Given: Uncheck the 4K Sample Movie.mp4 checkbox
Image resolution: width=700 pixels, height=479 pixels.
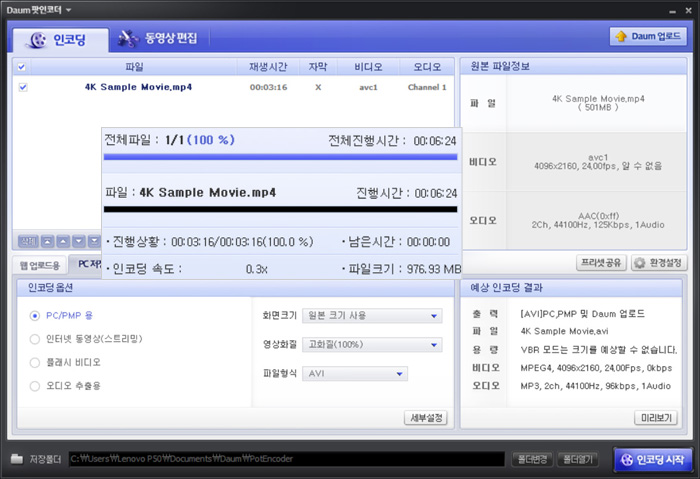Looking at the screenshot, I should tap(23, 87).
